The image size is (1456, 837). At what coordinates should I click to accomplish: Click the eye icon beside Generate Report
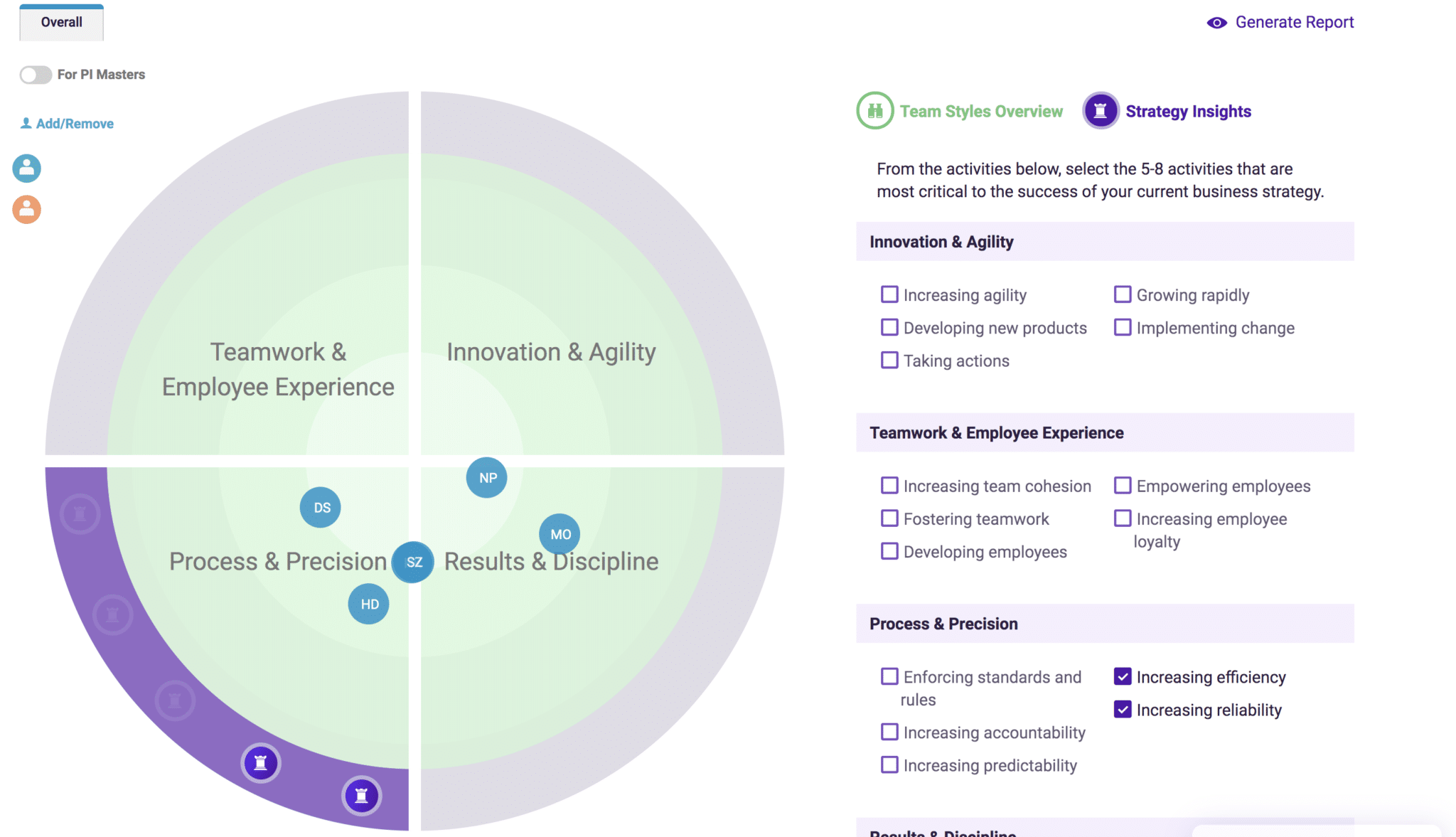(x=1216, y=23)
